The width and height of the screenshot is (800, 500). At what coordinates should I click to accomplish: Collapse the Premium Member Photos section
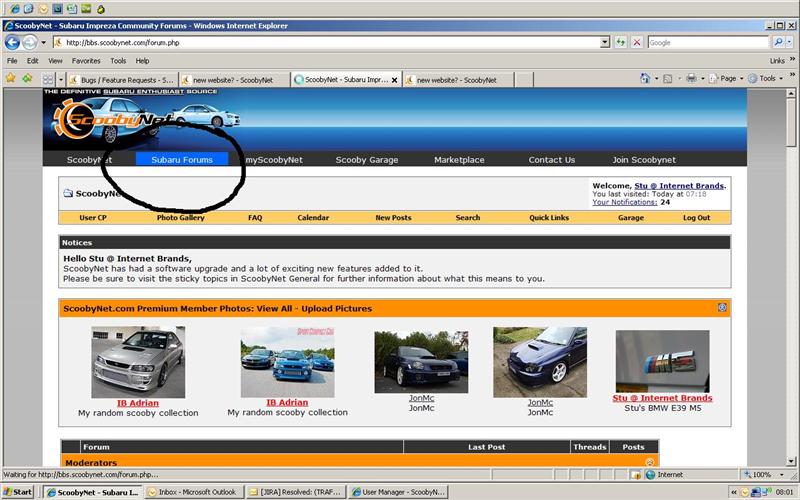click(722, 308)
